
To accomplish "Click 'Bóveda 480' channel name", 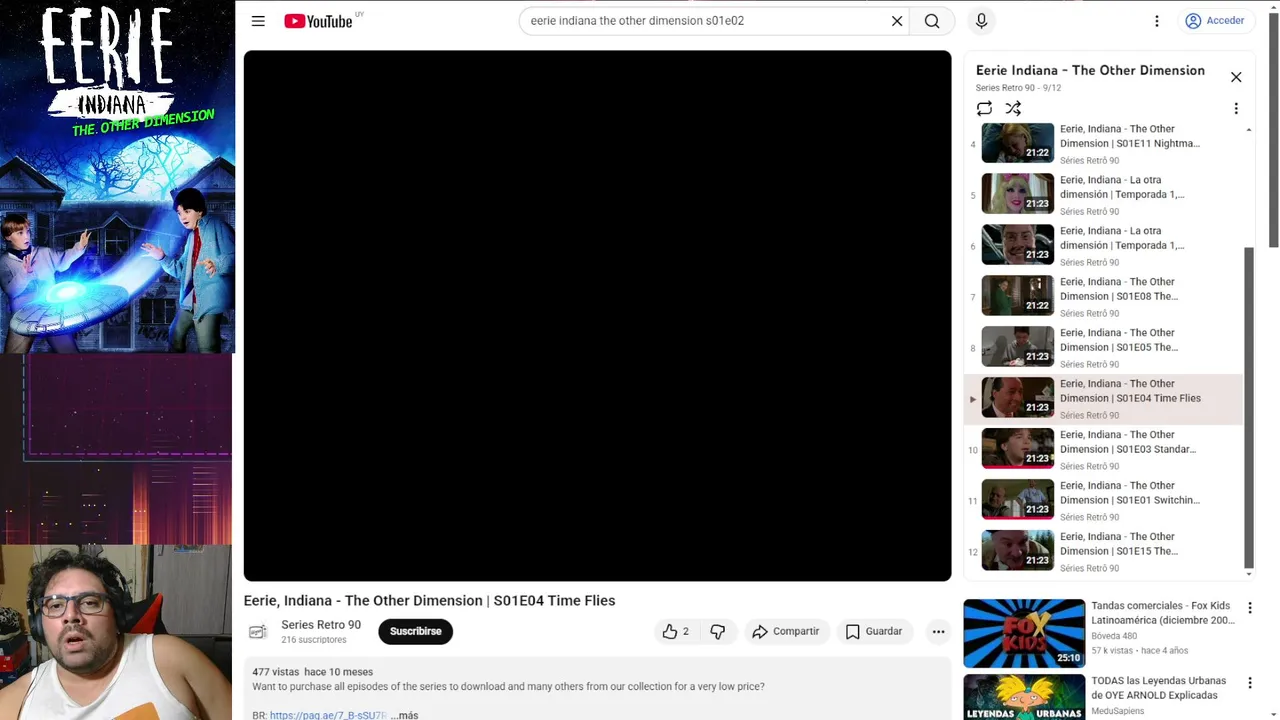I will tap(1114, 636).
